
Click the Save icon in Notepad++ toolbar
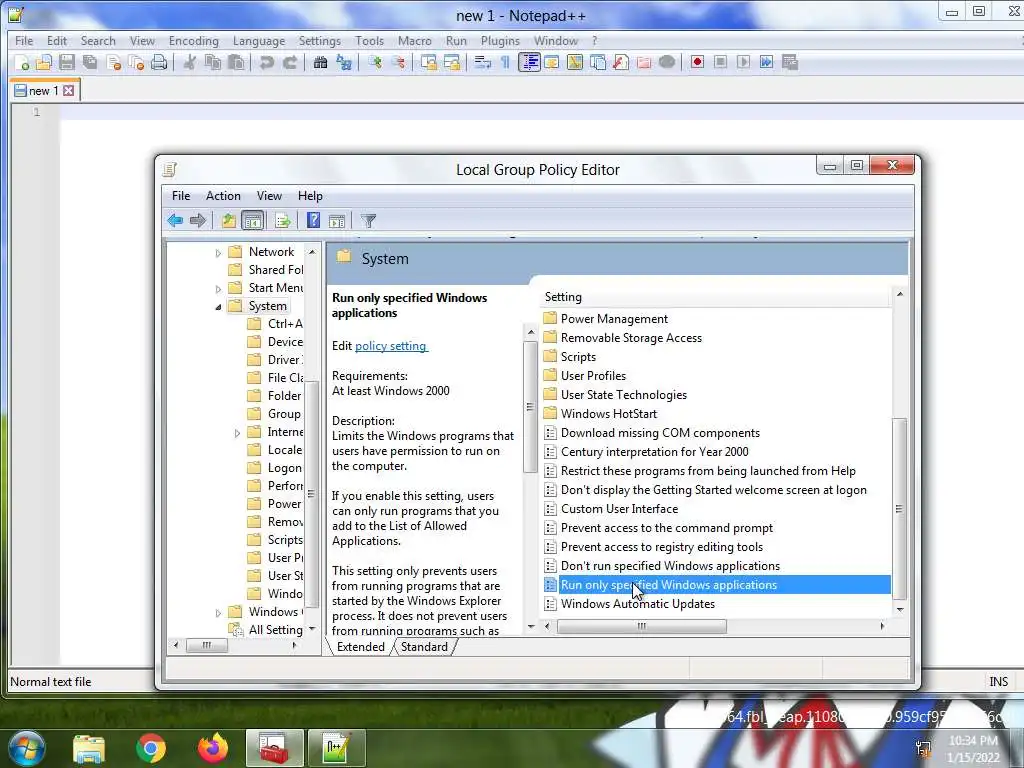67,63
